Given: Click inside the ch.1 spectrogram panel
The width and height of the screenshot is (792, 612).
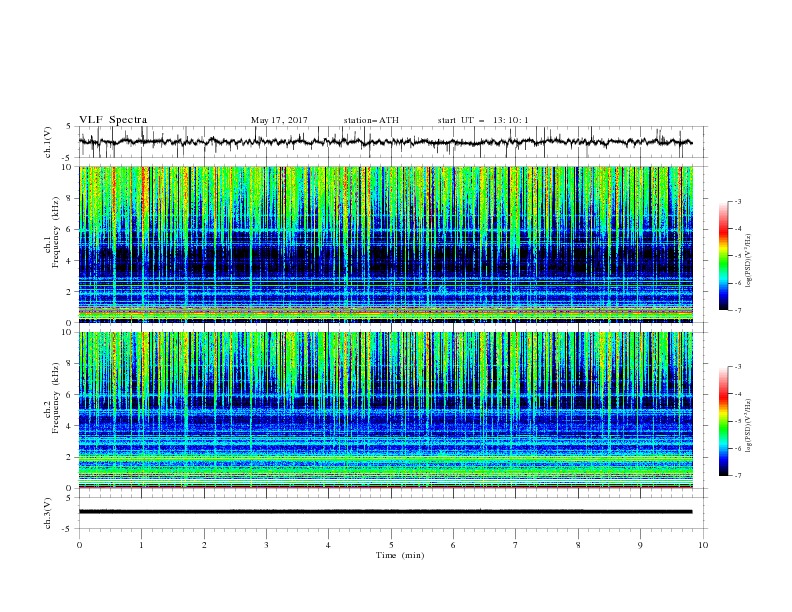Looking at the screenshot, I should click(385, 244).
